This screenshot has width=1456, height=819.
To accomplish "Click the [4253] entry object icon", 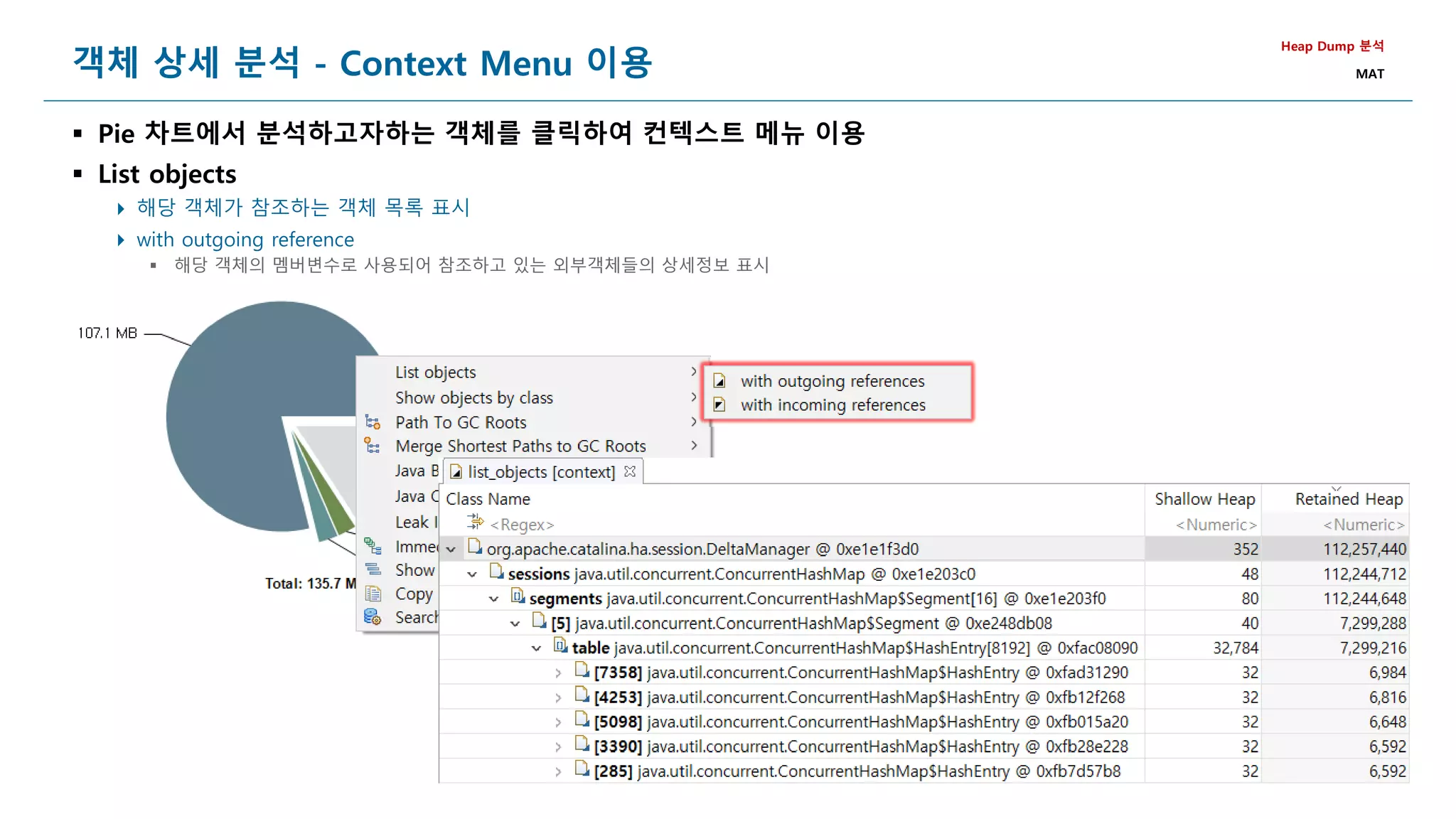I will pyautogui.click(x=582, y=695).
